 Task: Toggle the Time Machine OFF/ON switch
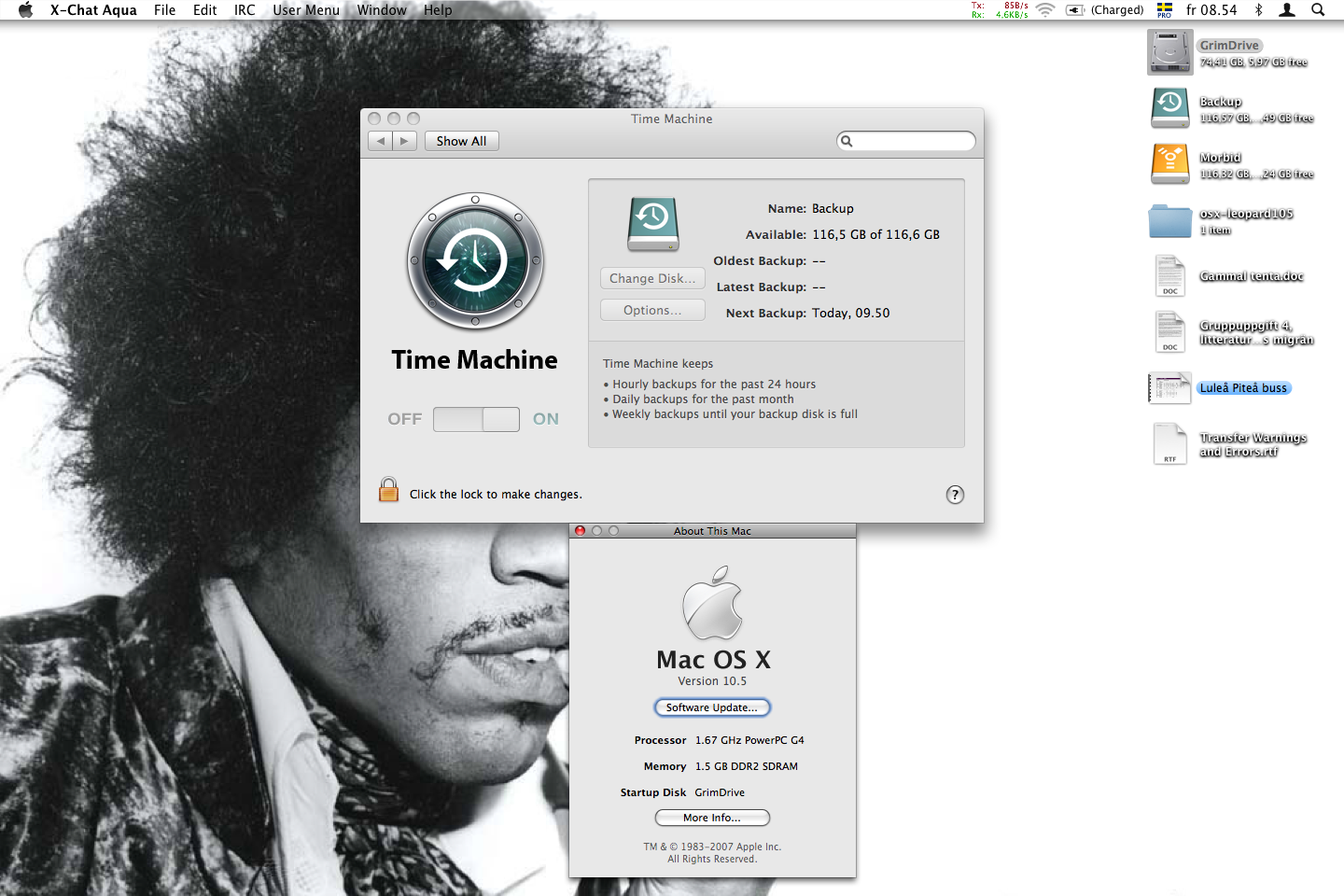click(x=476, y=419)
